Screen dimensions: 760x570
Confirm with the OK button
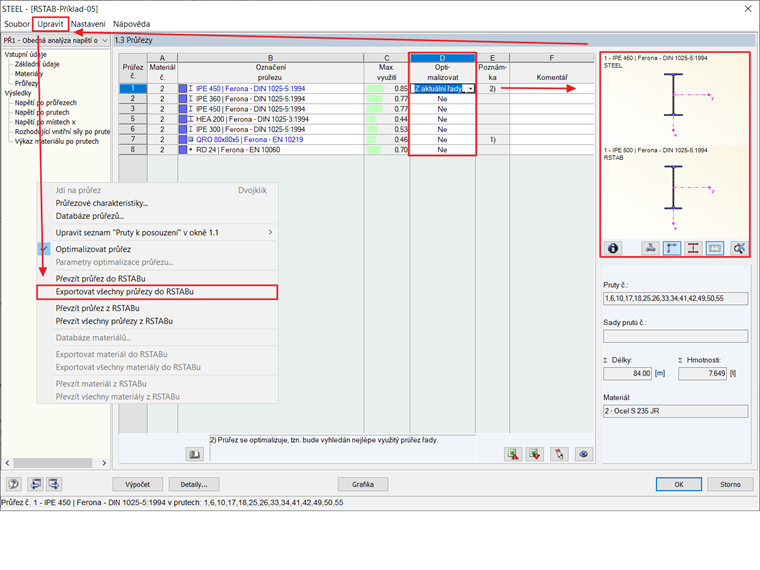coord(679,484)
